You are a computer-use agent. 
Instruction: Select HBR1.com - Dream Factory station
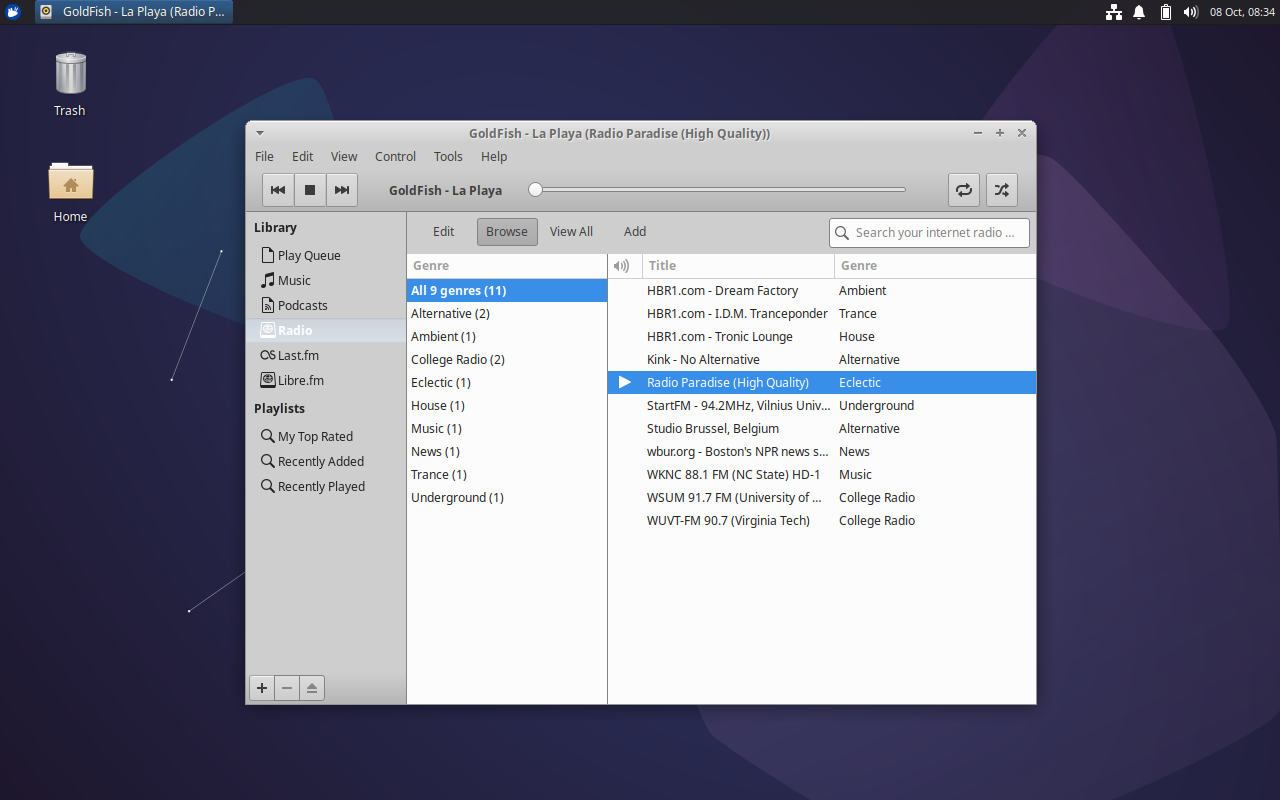pos(822,290)
